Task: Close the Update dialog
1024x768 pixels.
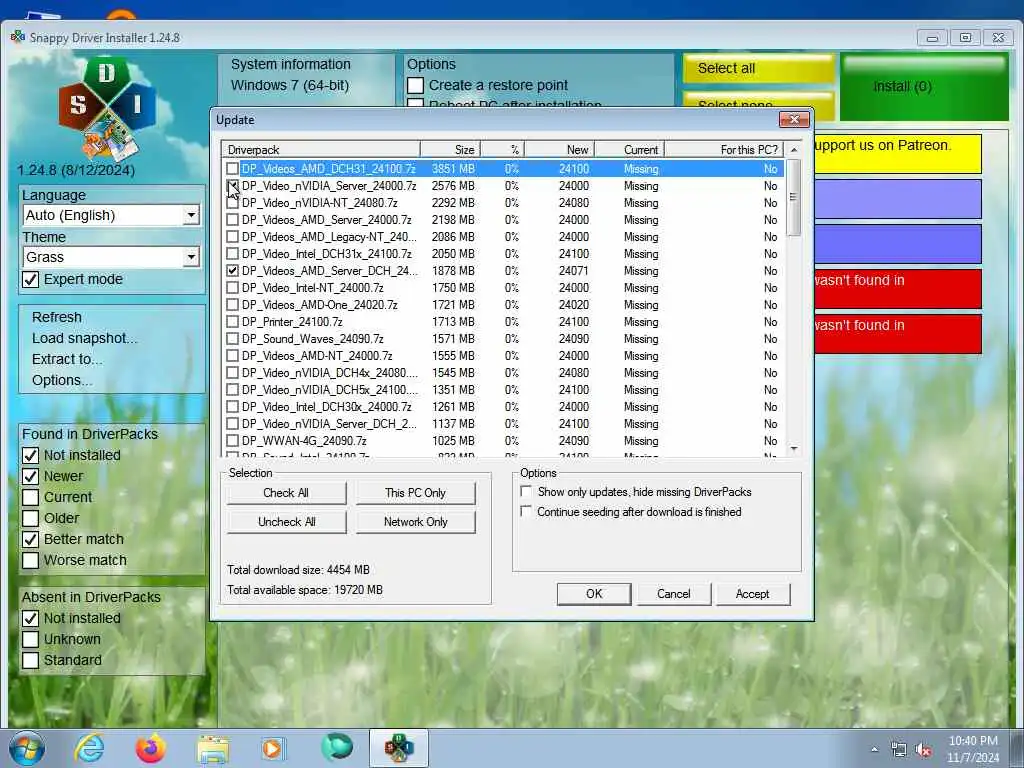Action: point(794,119)
